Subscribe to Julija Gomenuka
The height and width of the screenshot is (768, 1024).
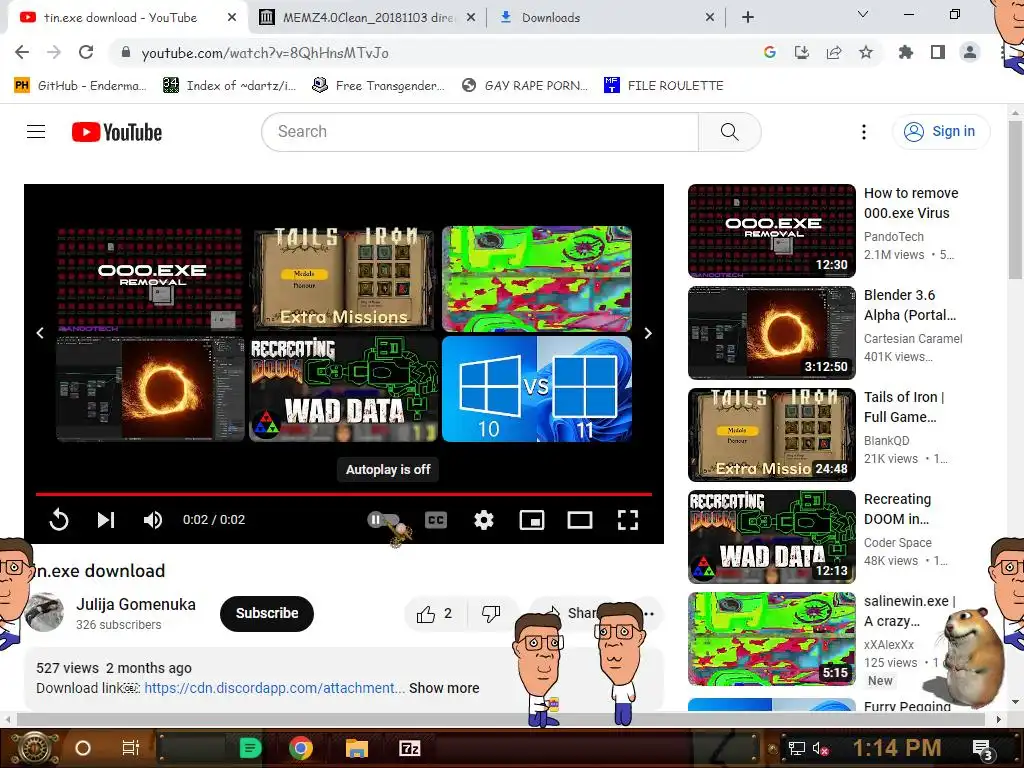point(266,613)
